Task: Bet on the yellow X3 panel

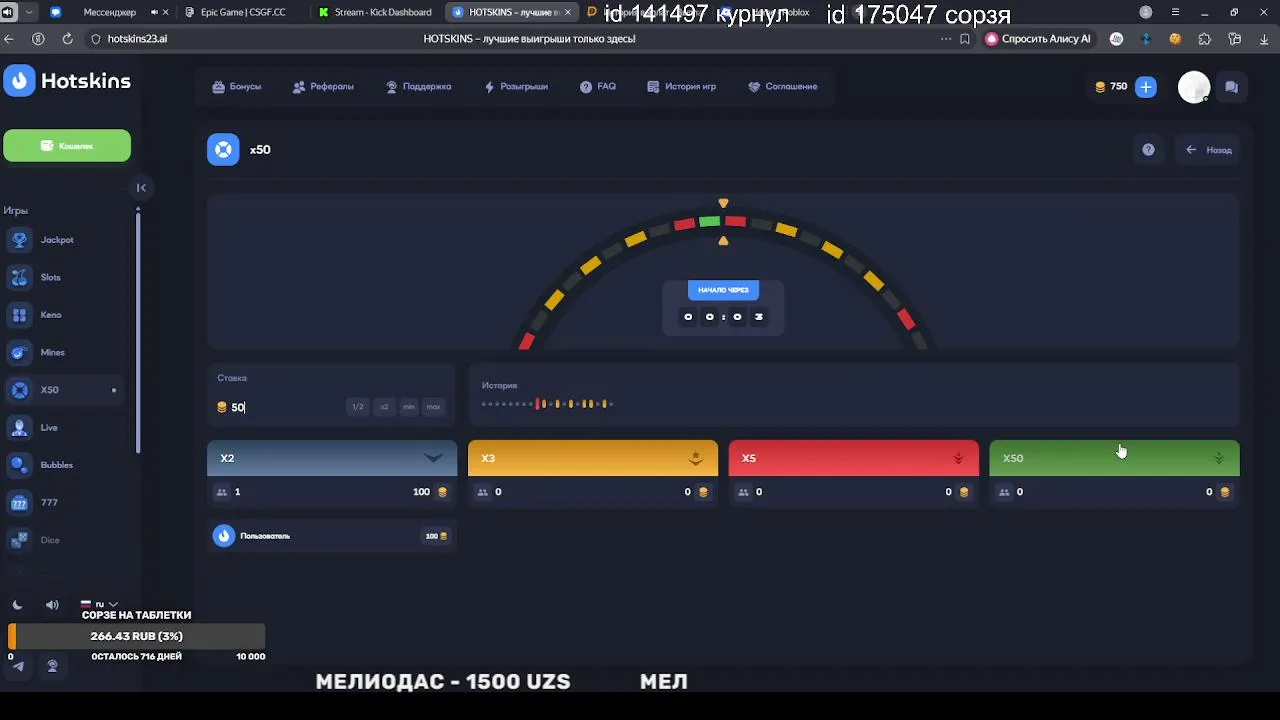Action: tap(593, 458)
